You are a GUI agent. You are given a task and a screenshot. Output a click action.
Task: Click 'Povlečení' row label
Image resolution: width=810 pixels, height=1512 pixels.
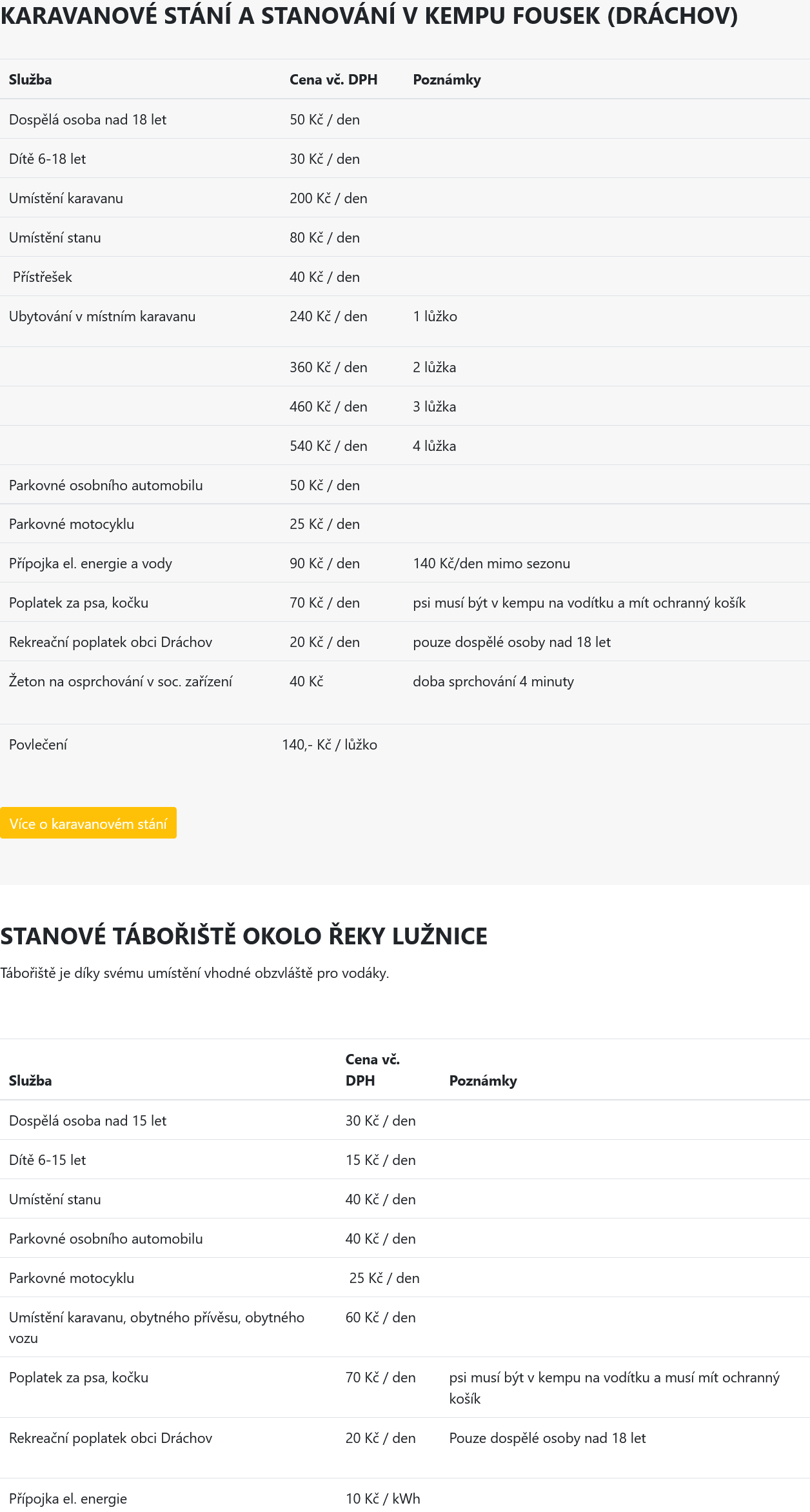(x=38, y=744)
